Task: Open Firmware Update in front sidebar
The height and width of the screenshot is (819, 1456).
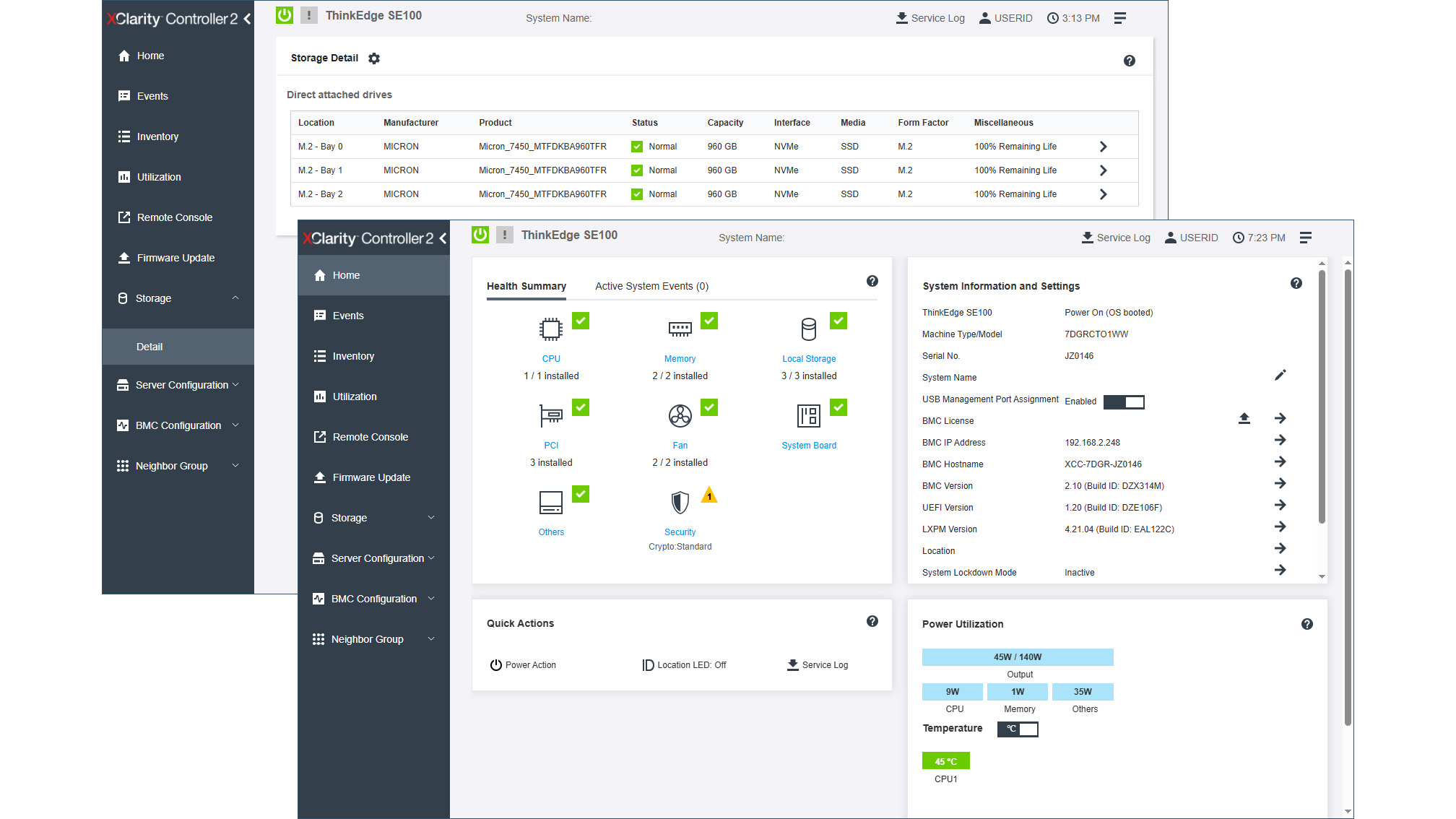Action: tap(370, 477)
